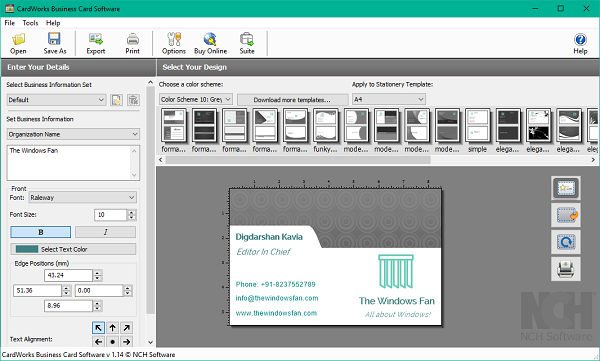
Task: Align text to center dot
Action: coord(112,341)
